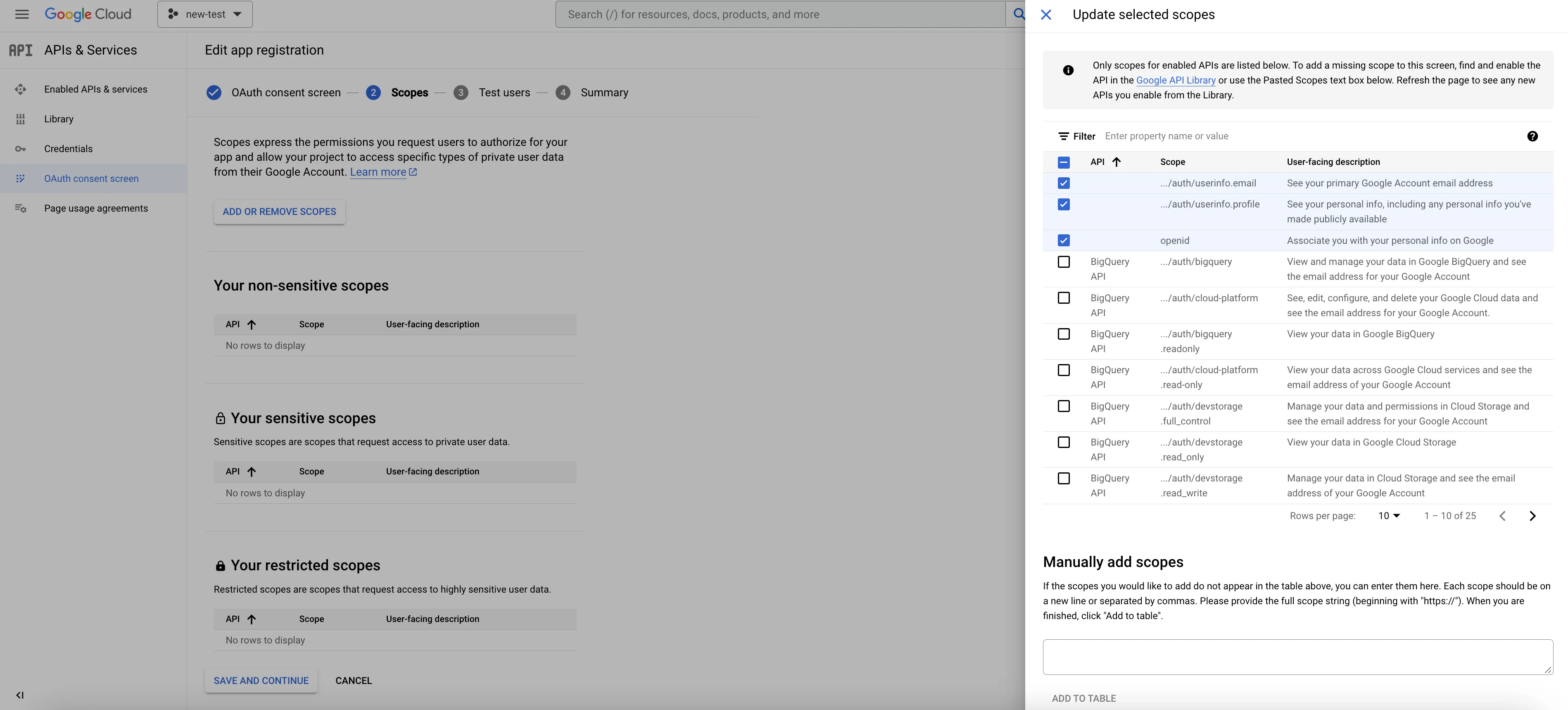This screenshot has height=710, width=1568.
Task: Open Enabled APIs & services via its icon
Action: click(x=21, y=89)
